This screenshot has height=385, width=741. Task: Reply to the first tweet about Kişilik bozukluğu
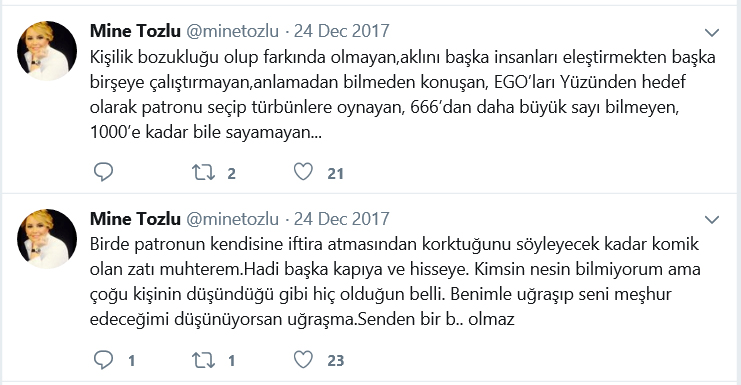(103, 172)
